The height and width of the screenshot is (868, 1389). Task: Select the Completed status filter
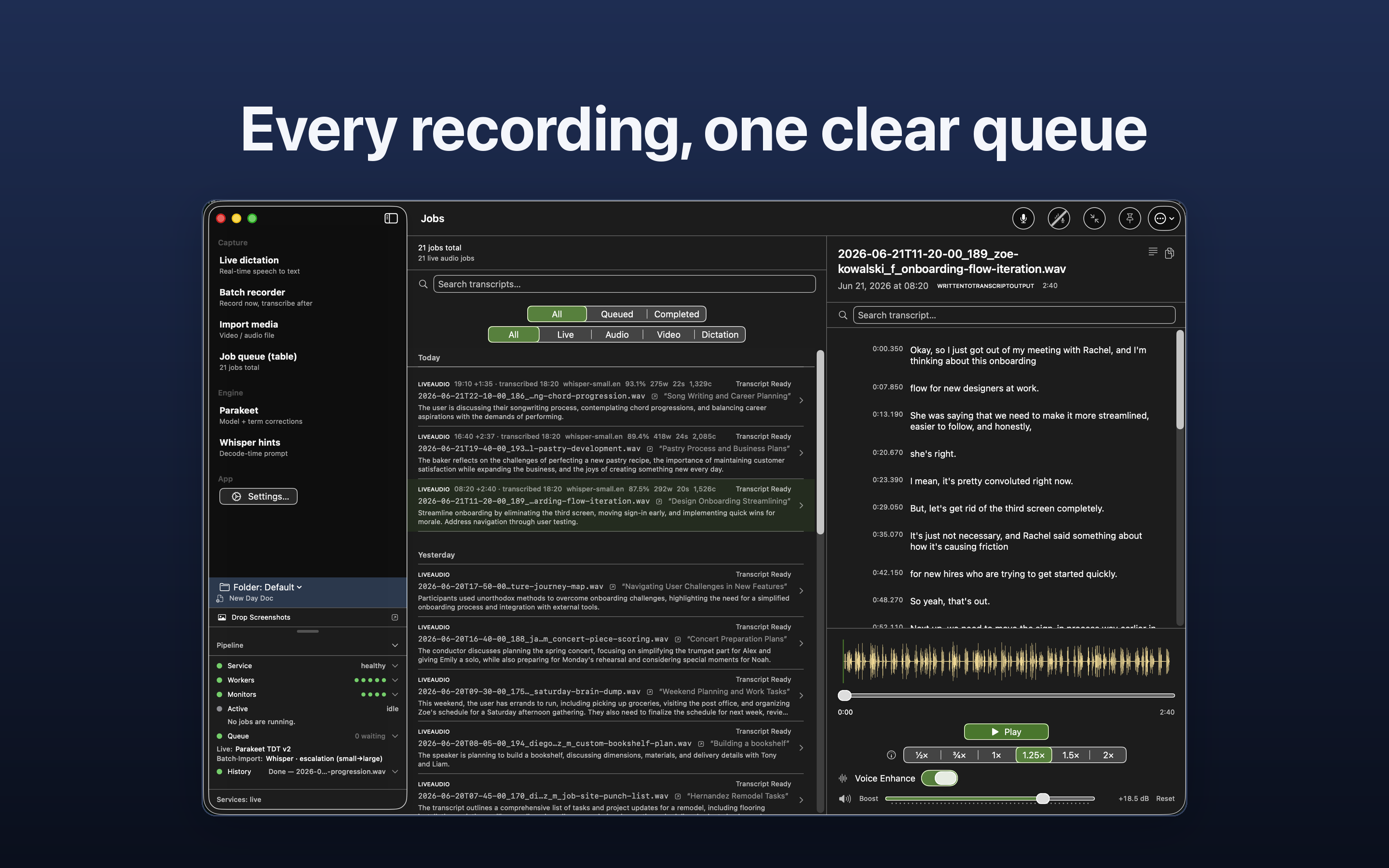click(x=677, y=314)
